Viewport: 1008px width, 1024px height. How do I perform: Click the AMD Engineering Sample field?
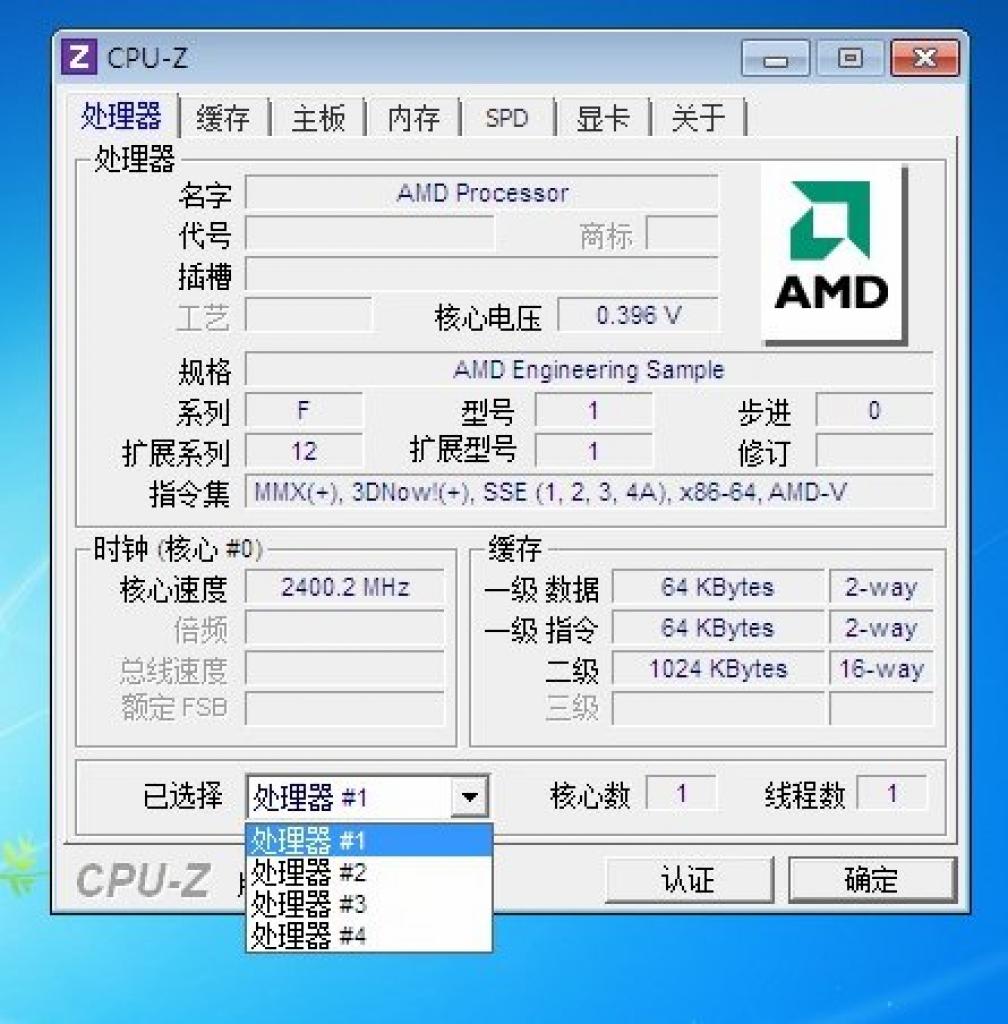tap(589, 370)
